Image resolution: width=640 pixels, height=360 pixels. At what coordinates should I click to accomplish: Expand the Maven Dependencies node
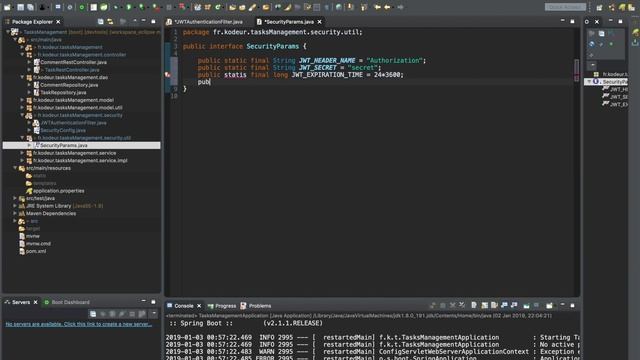(15, 213)
